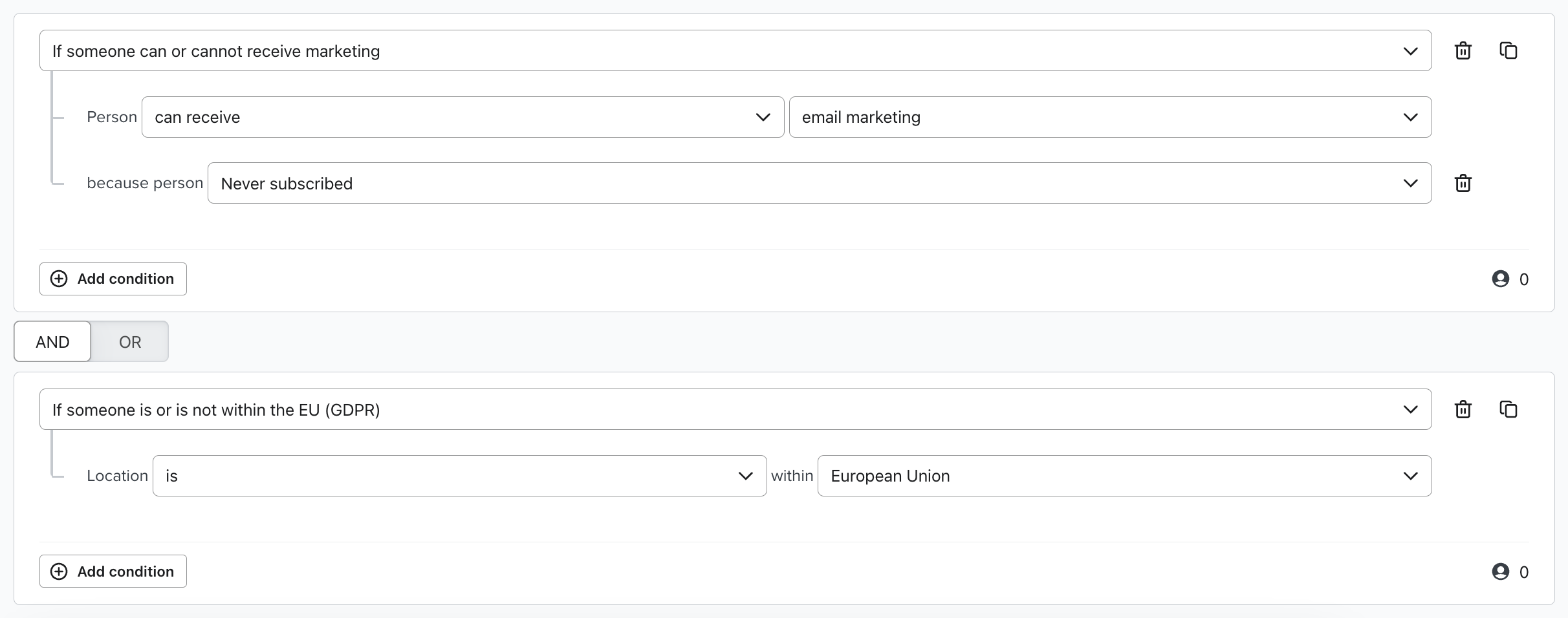Image resolution: width=1568 pixels, height=618 pixels.
Task: Add condition to the GDPR block
Action: point(113,571)
